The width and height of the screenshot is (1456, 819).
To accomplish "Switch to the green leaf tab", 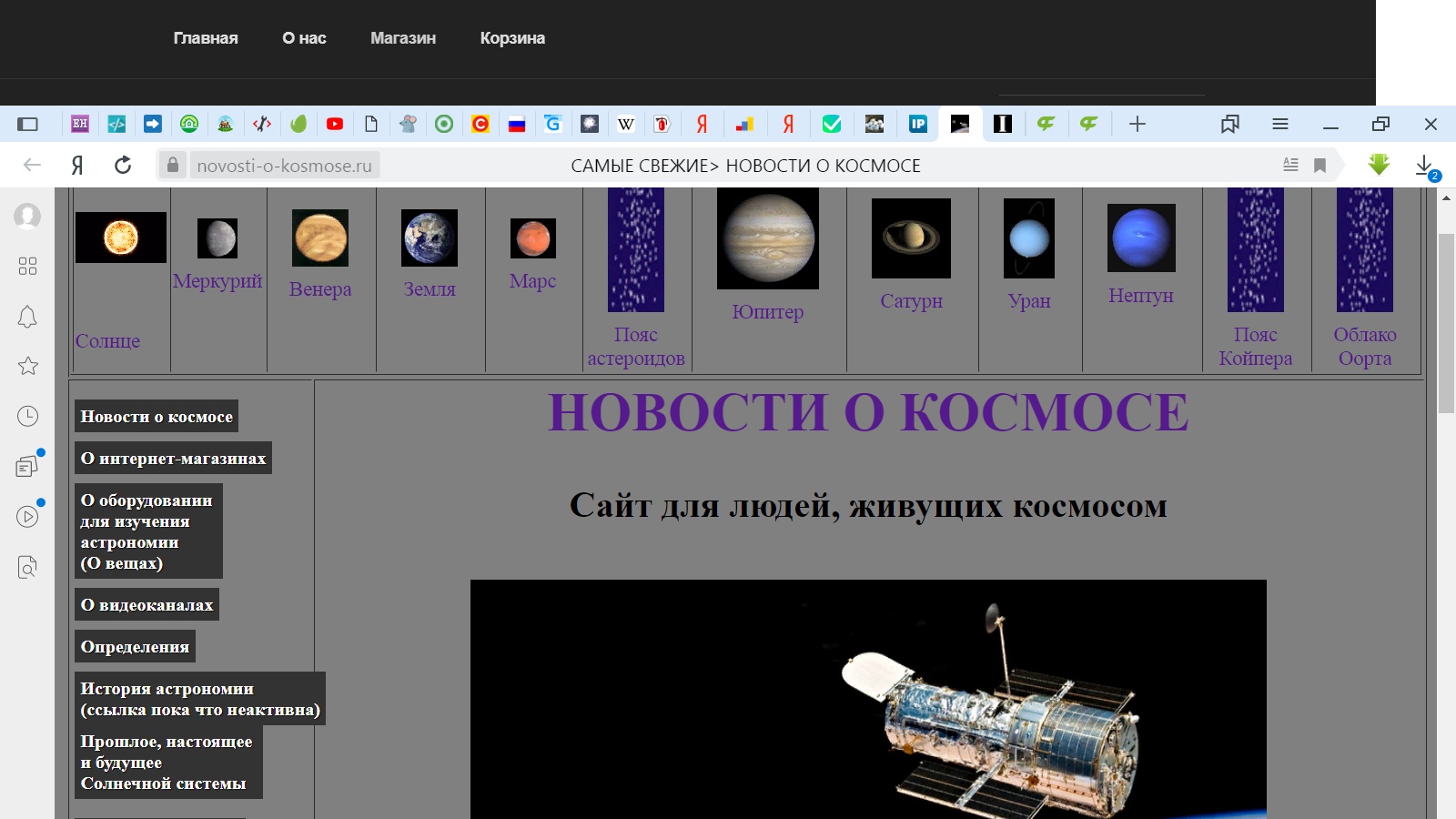I will coord(298,124).
